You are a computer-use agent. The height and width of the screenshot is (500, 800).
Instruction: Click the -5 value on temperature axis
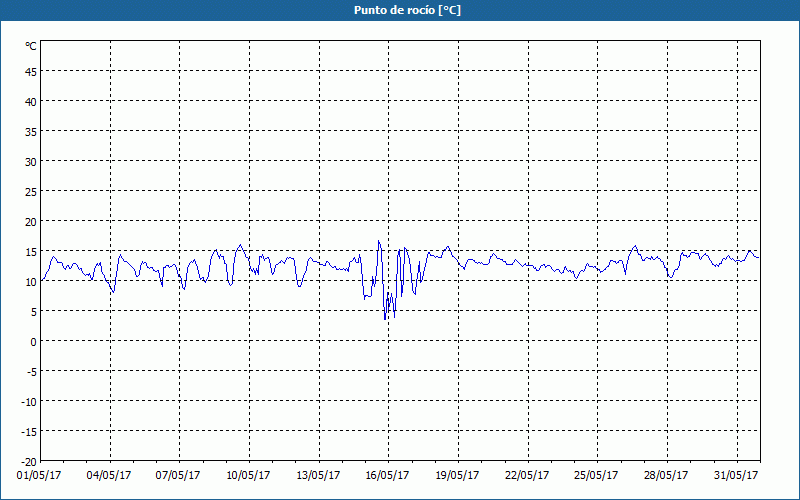click(x=32, y=372)
